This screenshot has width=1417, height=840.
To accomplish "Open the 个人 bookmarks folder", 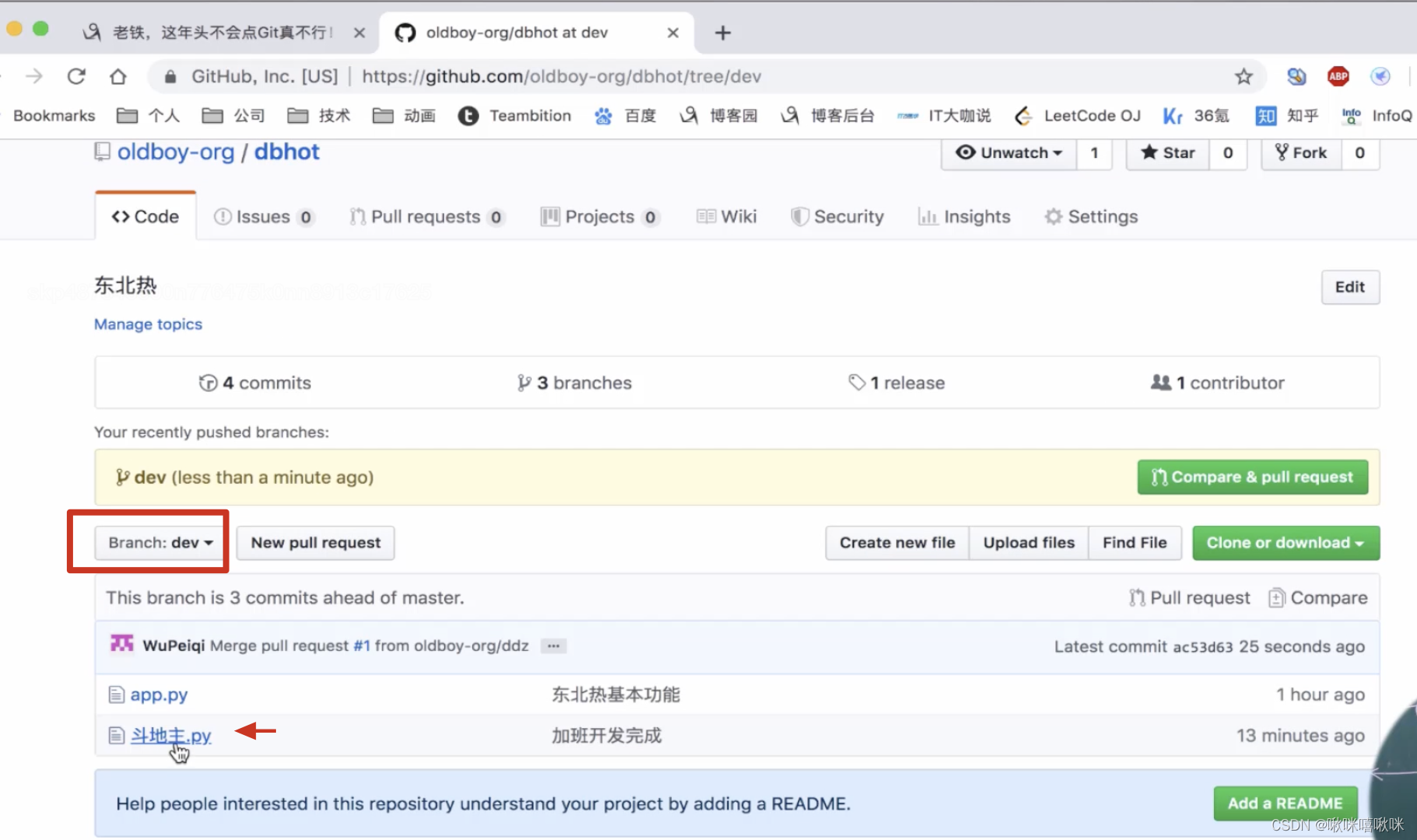I will pos(148,116).
